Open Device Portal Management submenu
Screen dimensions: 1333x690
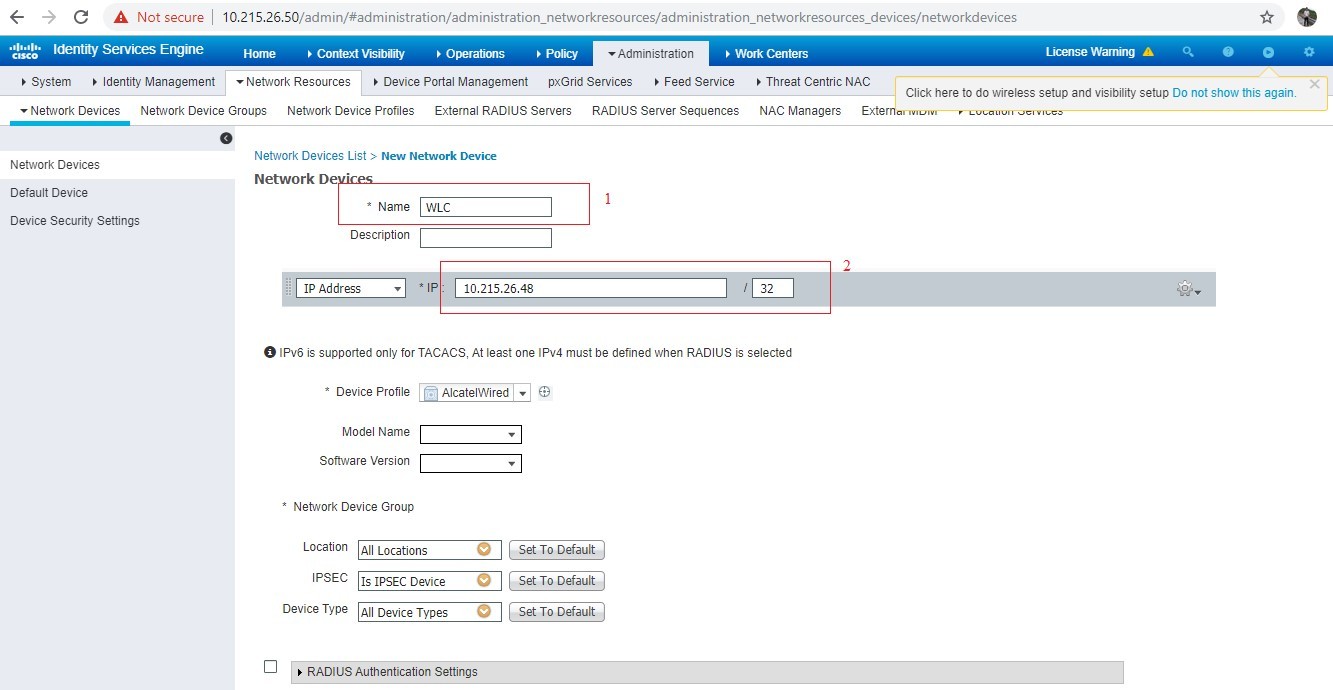[x=449, y=82]
